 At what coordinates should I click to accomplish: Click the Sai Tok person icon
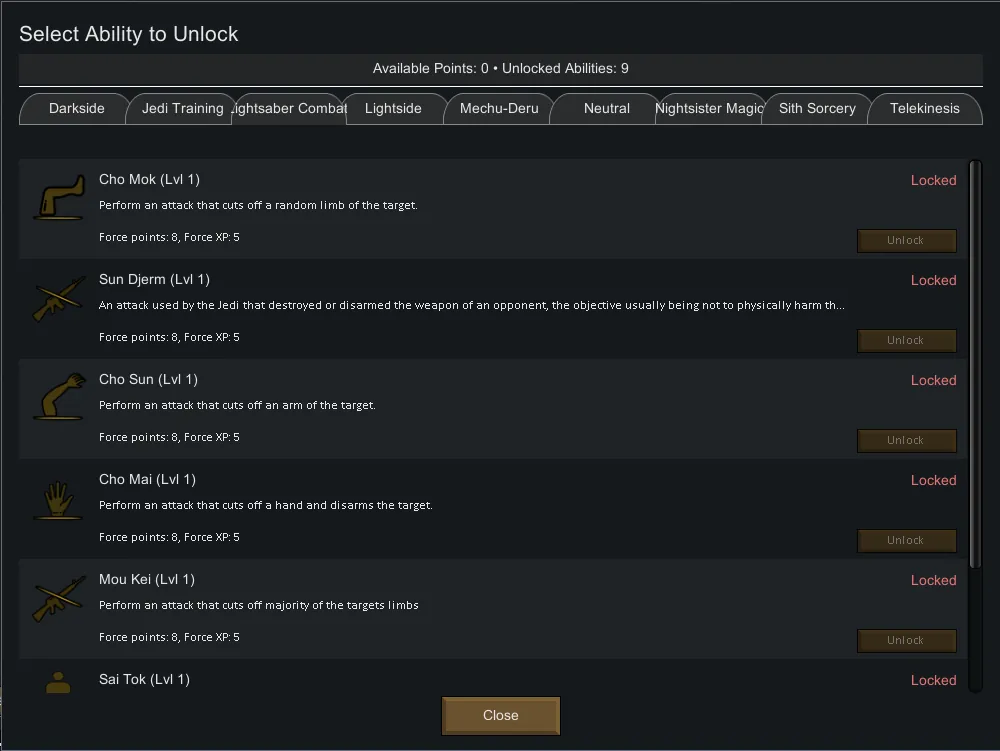tap(58, 683)
